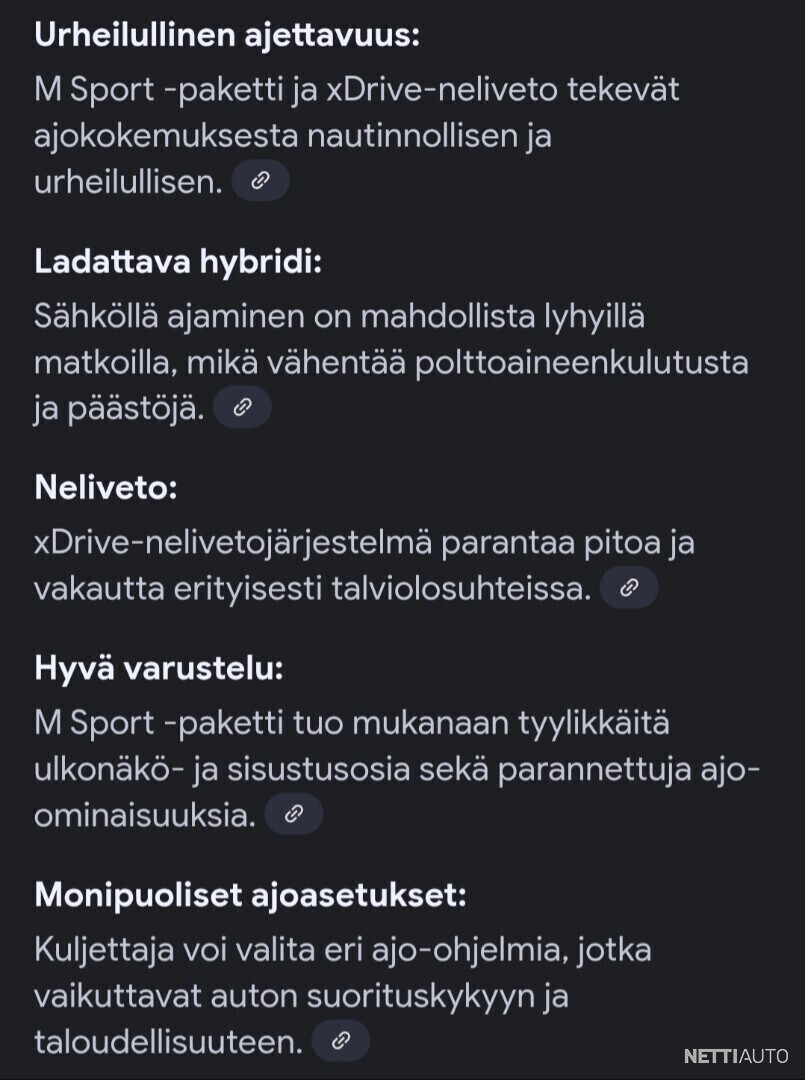Select the "Neliveto:" heading
The height and width of the screenshot is (1080, 805).
[x=106, y=487]
